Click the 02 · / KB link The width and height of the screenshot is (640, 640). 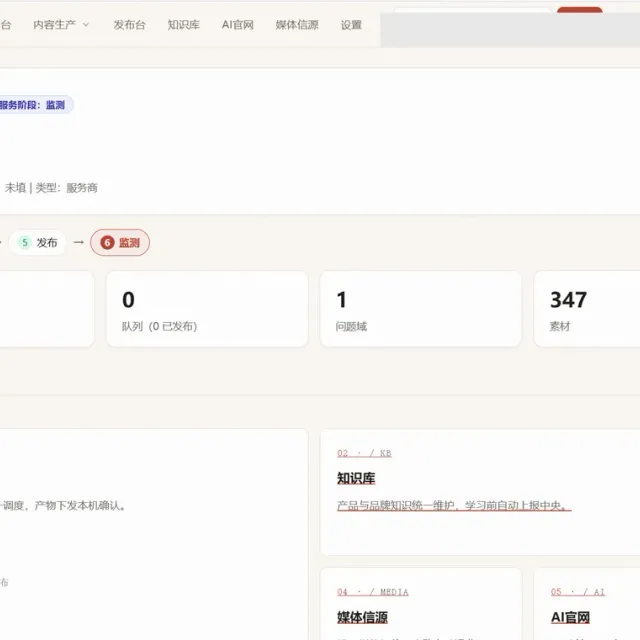click(x=364, y=453)
